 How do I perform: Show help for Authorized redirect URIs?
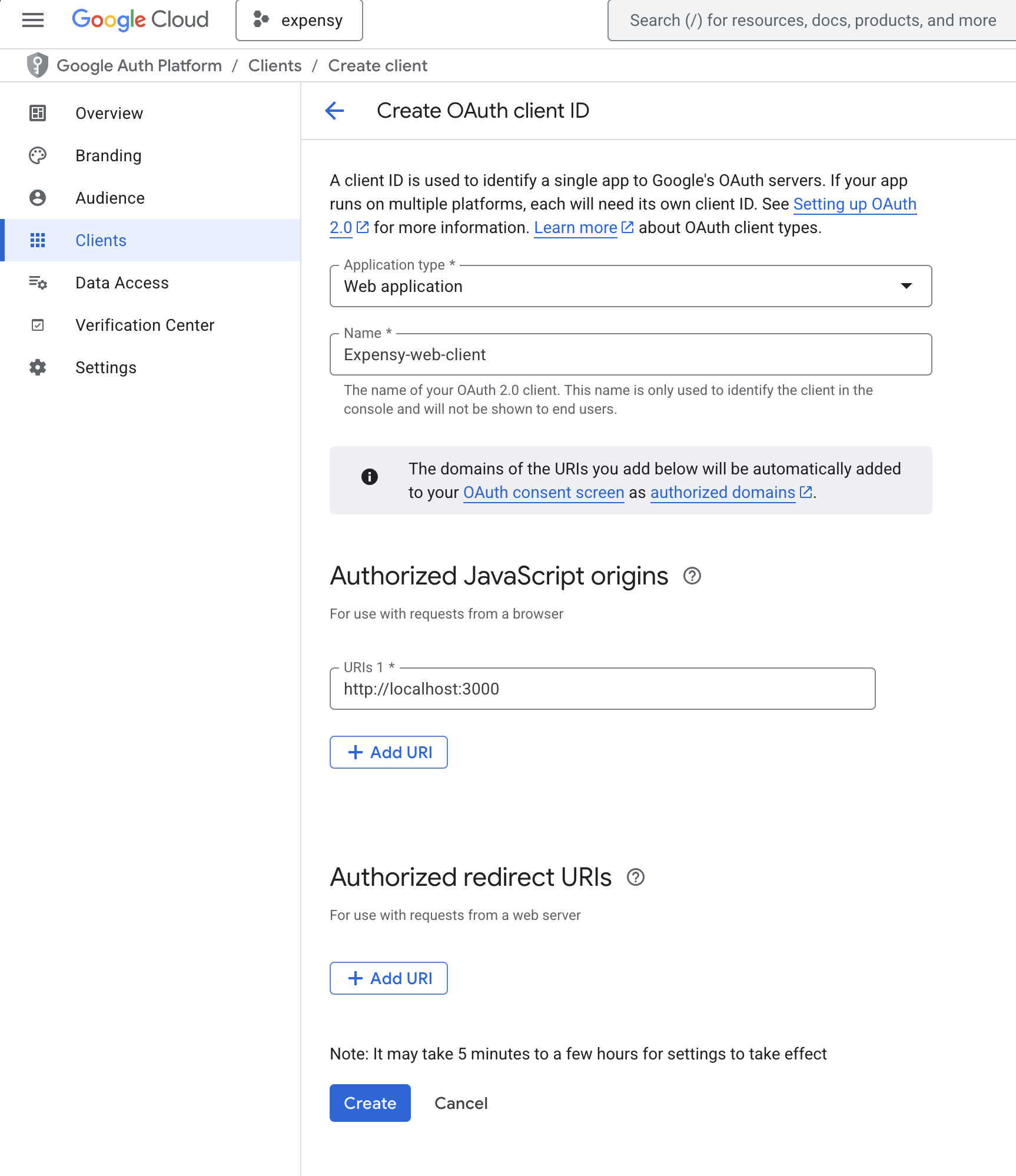635,878
